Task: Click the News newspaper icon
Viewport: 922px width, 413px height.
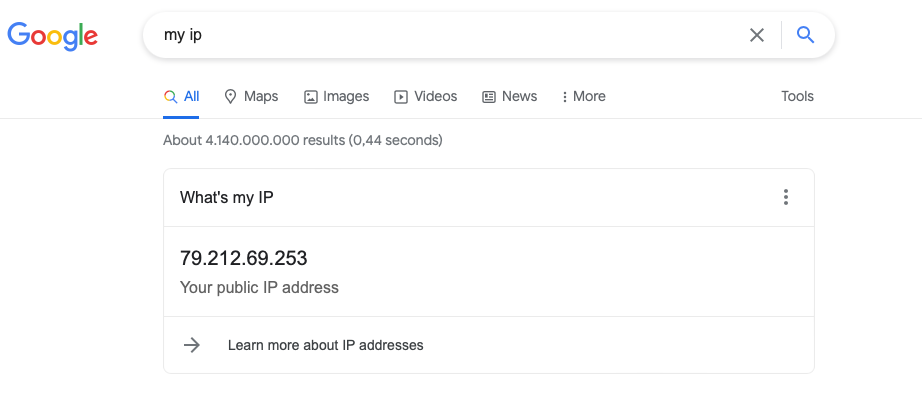Action: (489, 97)
